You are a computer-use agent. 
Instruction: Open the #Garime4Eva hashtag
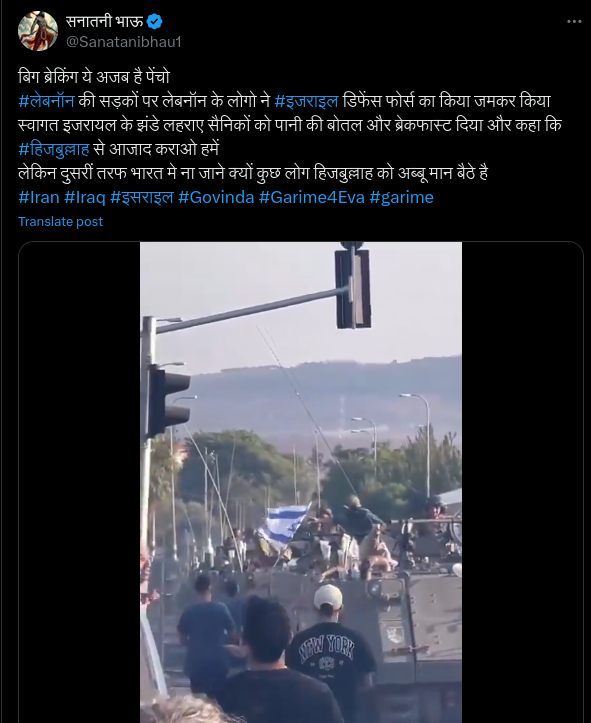[312, 197]
